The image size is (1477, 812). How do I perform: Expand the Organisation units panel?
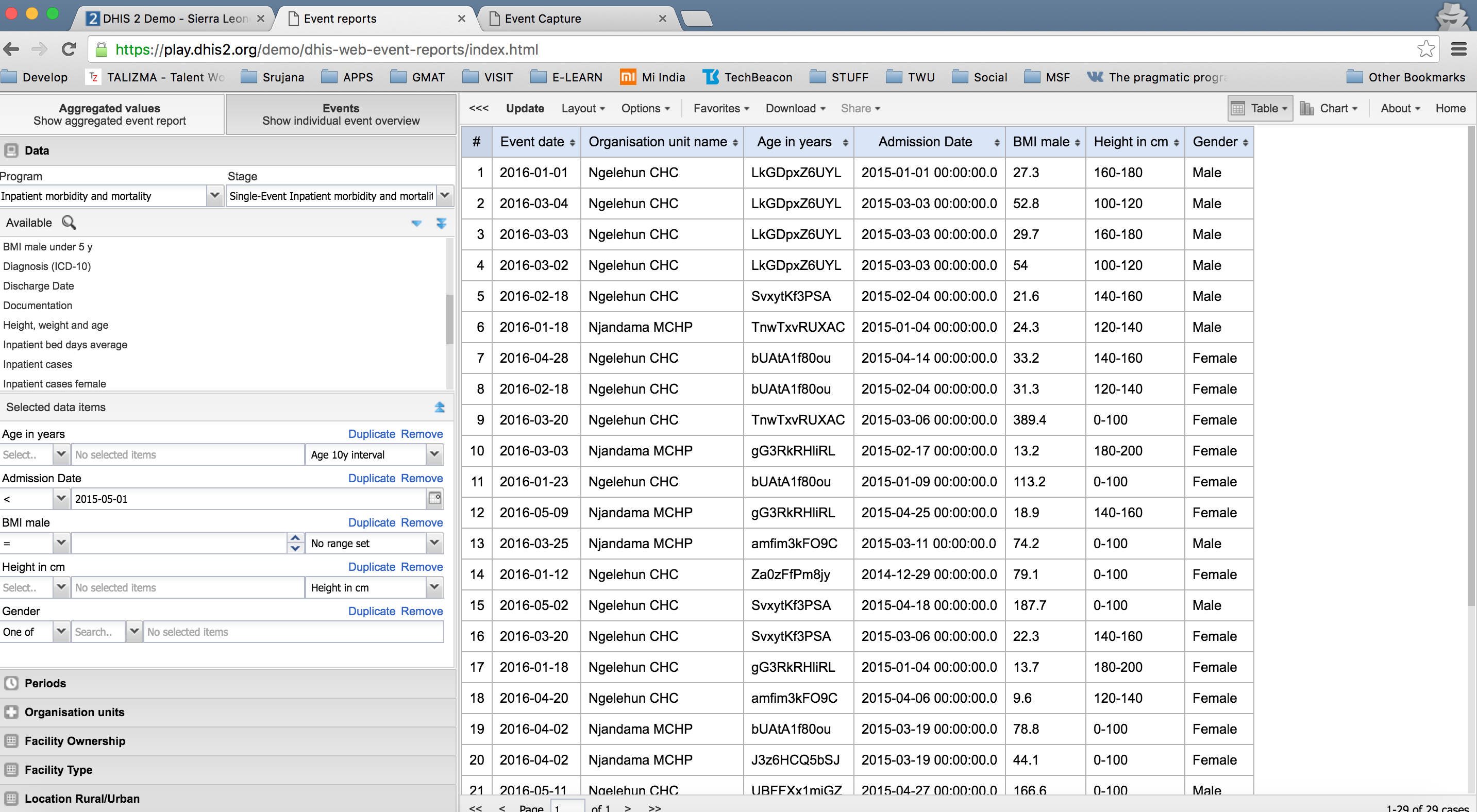pyautogui.click(x=75, y=712)
